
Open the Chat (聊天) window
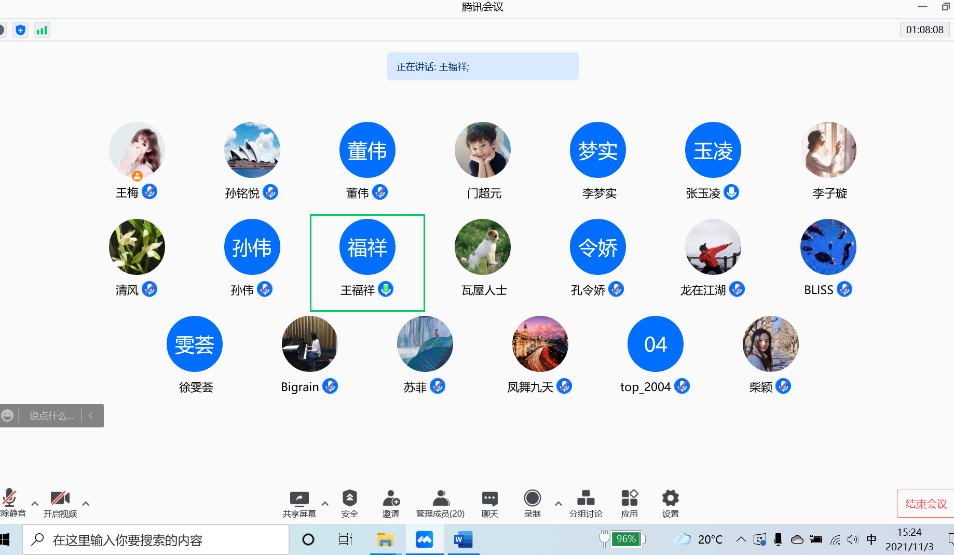pyautogui.click(x=489, y=499)
